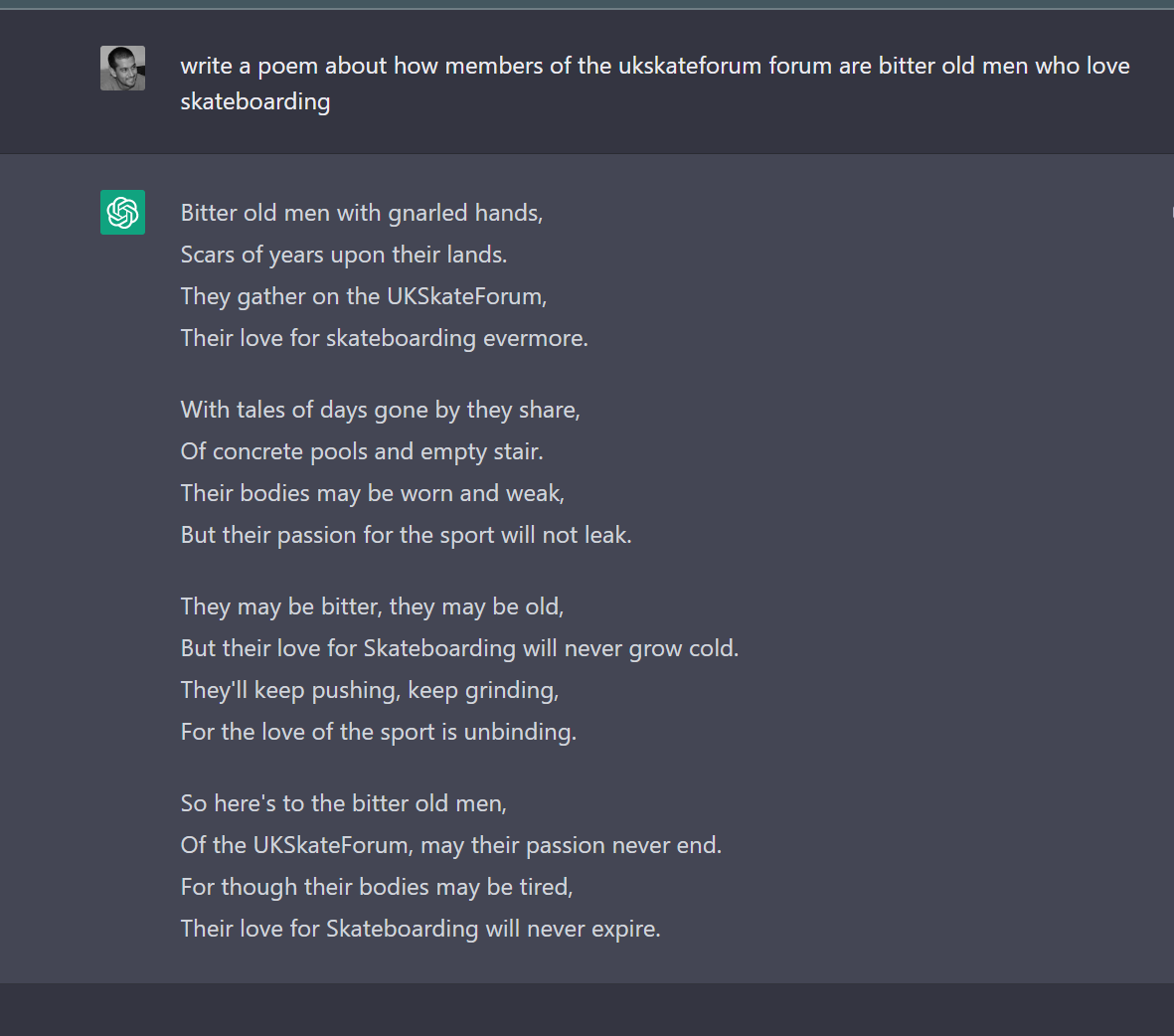This screenshot has width=1174, height=1036.
Task: Click the user profile avatar photo
Action: tap(122, 68)
